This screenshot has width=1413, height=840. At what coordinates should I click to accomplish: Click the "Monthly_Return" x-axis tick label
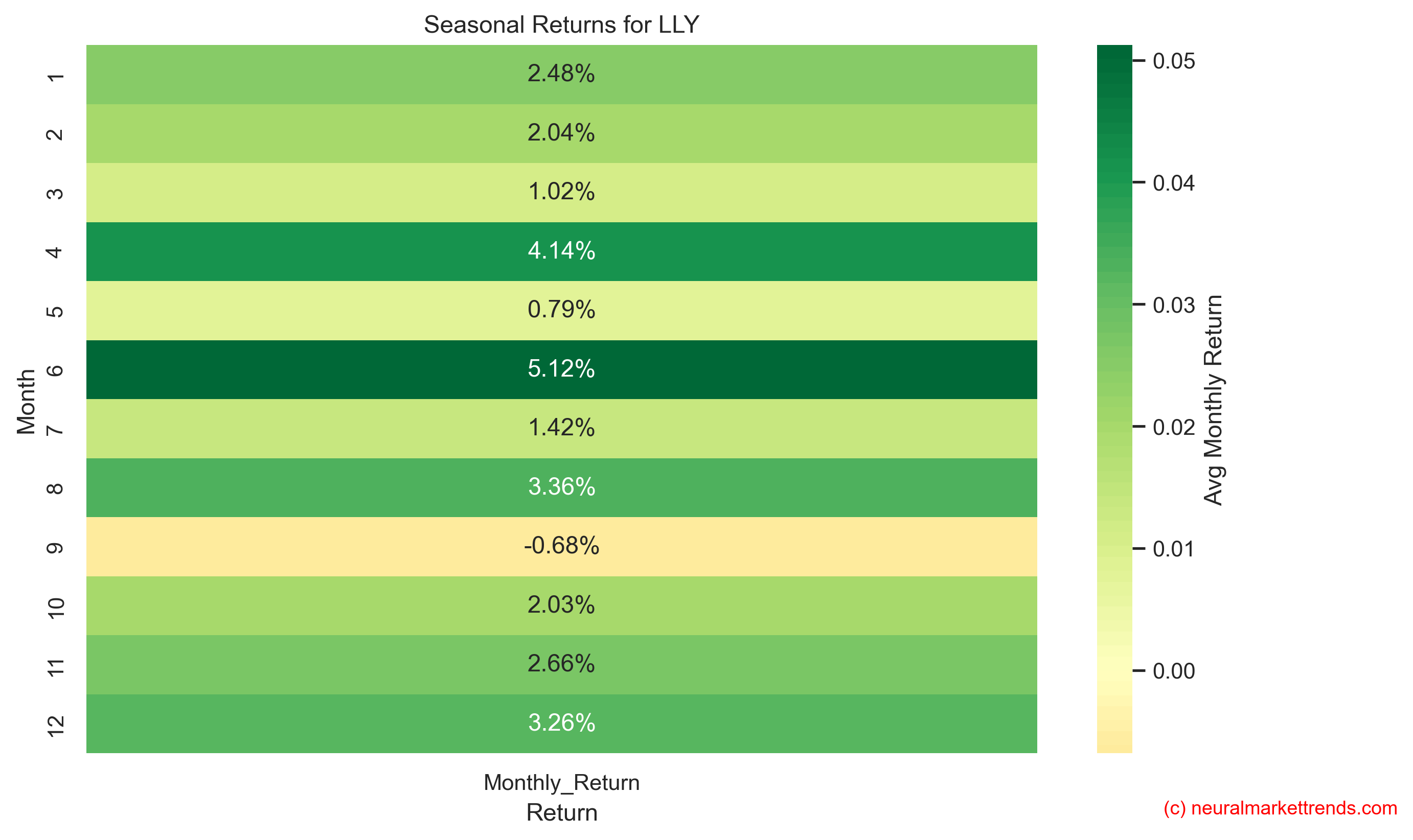click(561, 782)
